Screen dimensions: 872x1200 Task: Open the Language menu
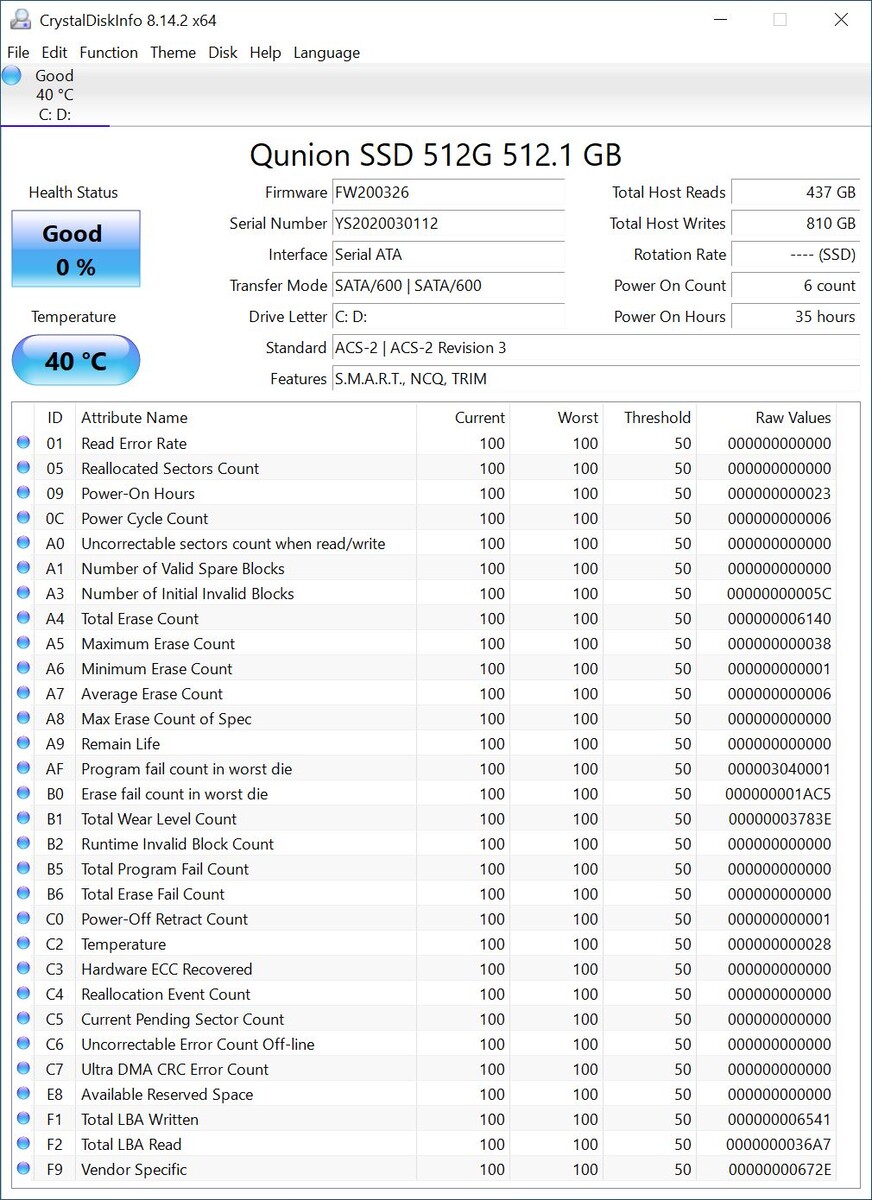pyautogui.click(x=327, y=52)
